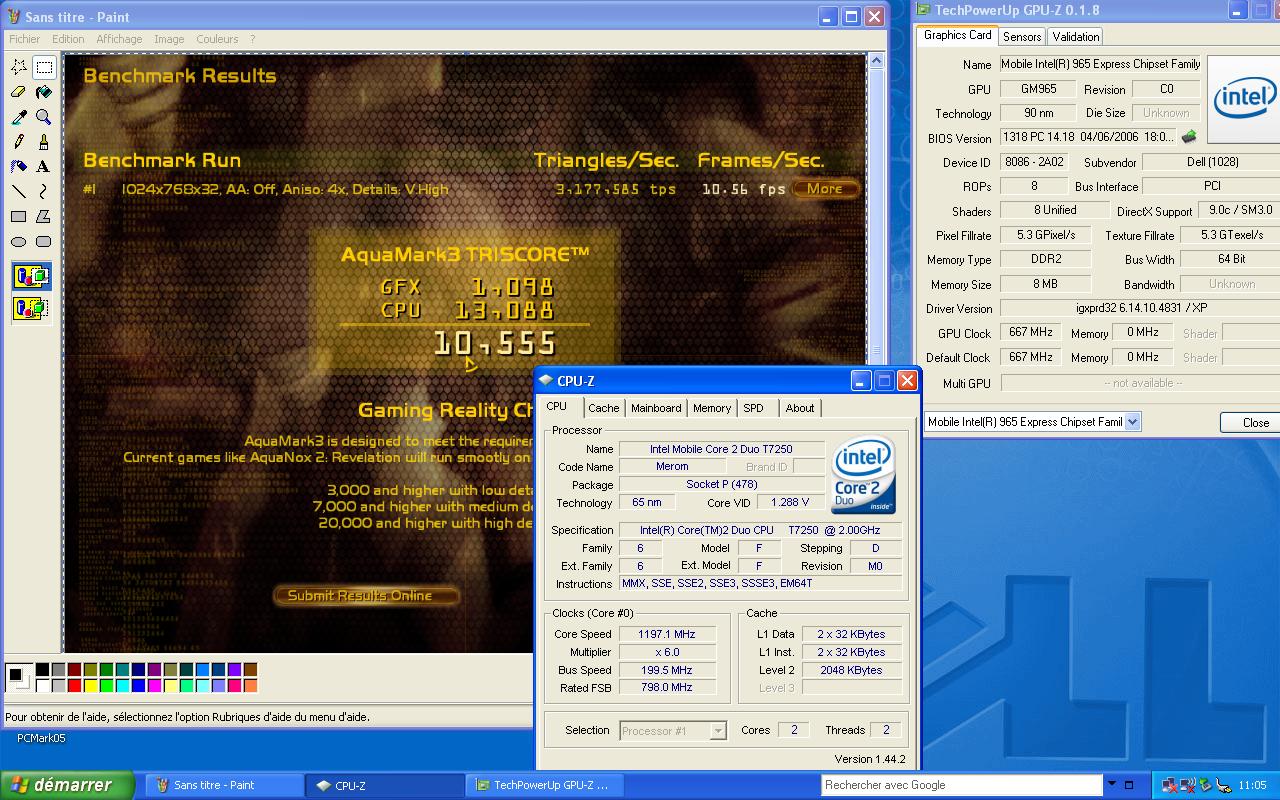Screen dimensions: 1280x800
Task: Pick the yellow color swatch
Action: click(90, 685)
